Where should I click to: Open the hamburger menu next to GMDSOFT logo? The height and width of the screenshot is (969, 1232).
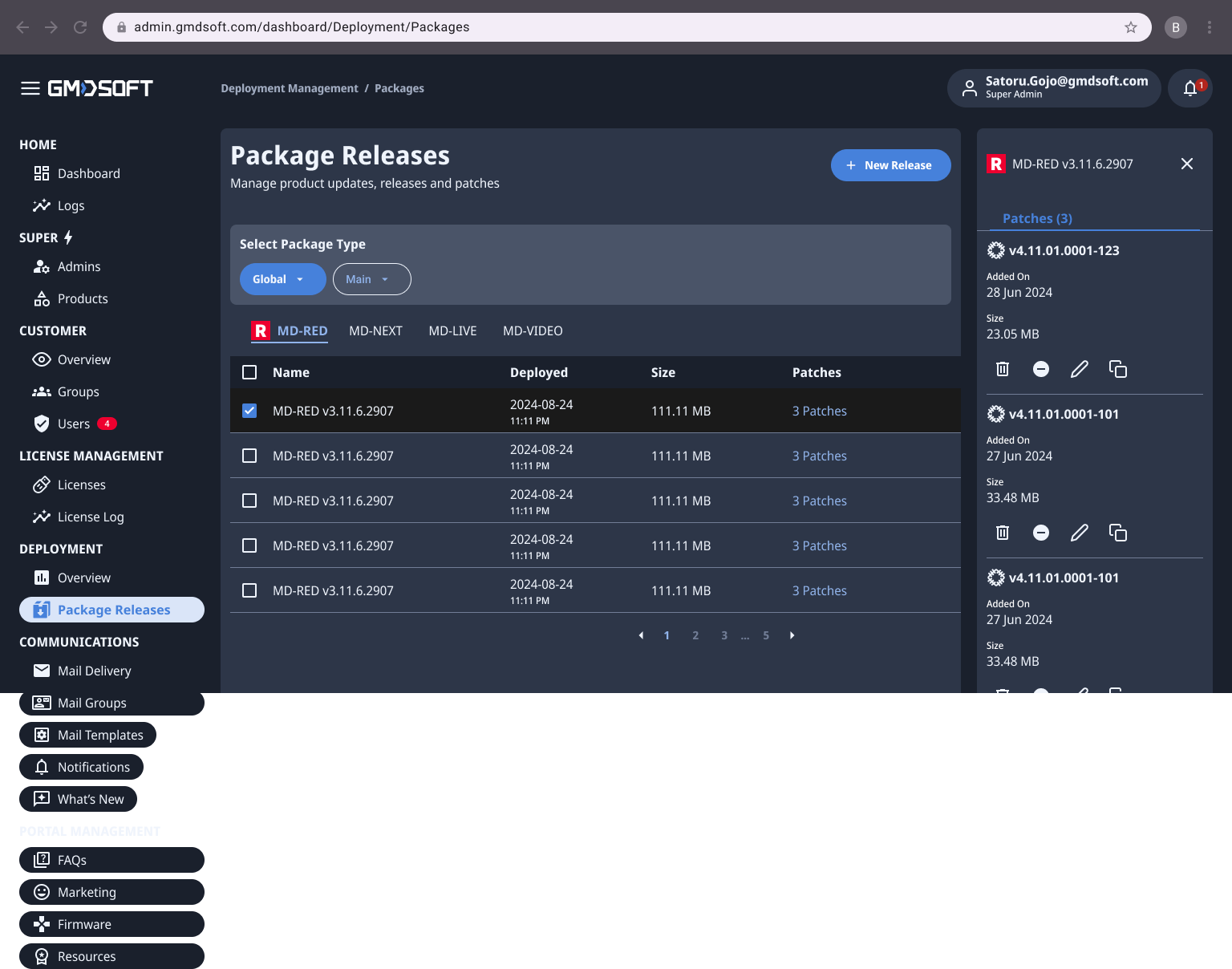tap(30, 88)
